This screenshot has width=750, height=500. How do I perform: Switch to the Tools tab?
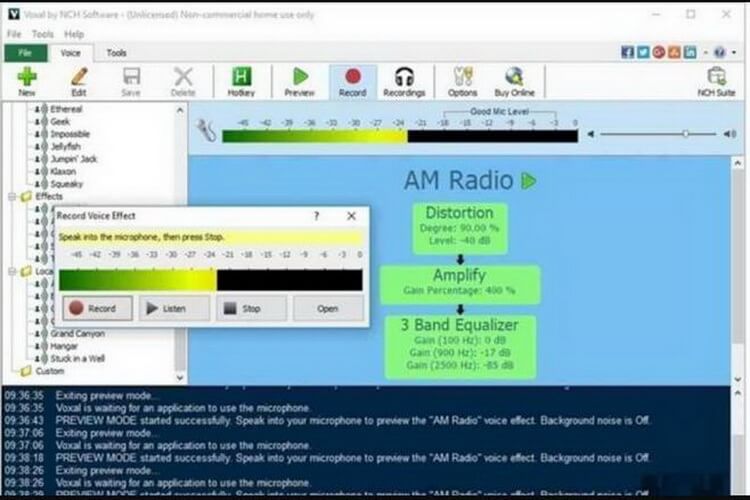117,52
